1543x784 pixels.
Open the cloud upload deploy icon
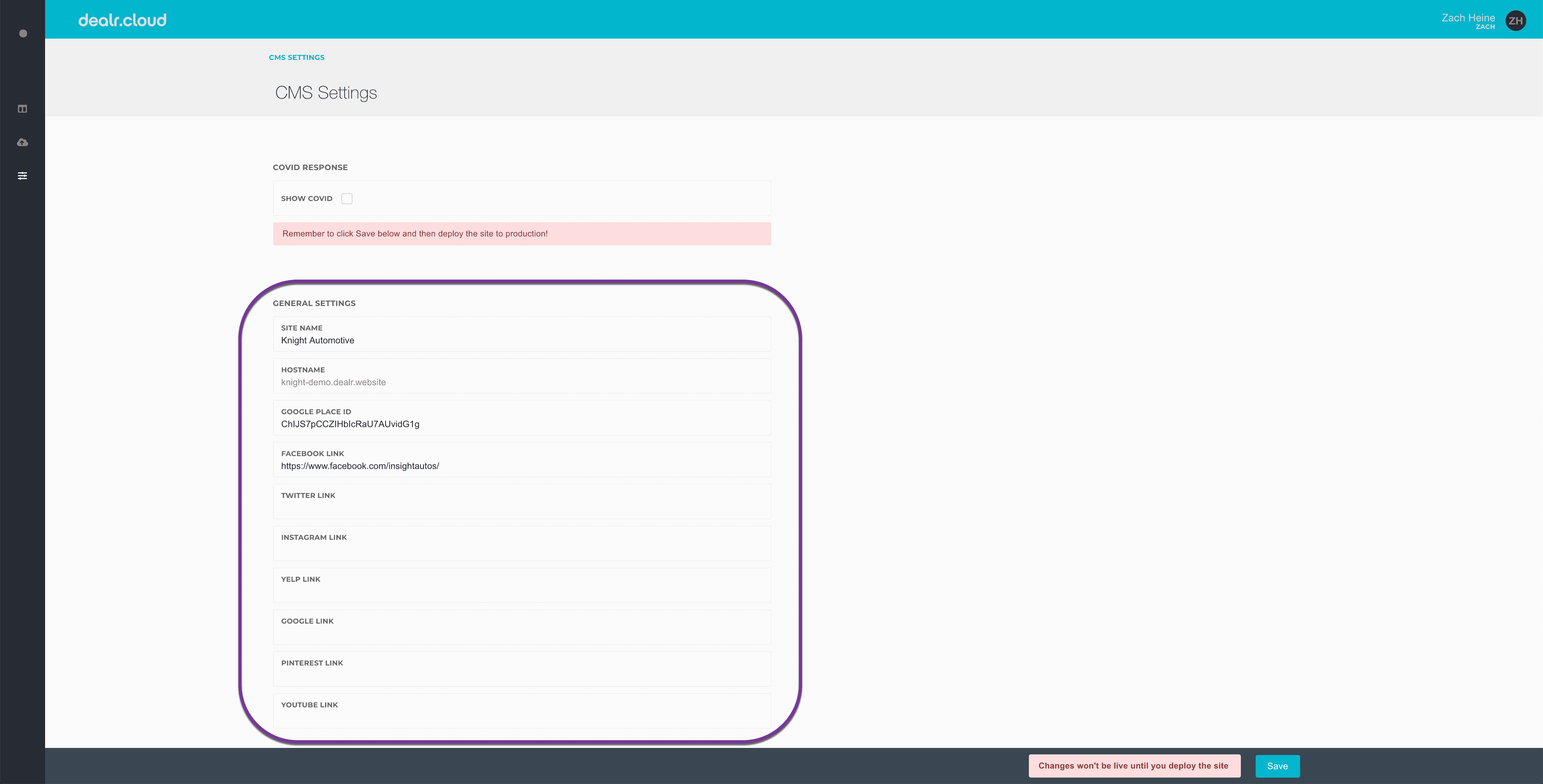pyautogui.click(x=23, y=143)
